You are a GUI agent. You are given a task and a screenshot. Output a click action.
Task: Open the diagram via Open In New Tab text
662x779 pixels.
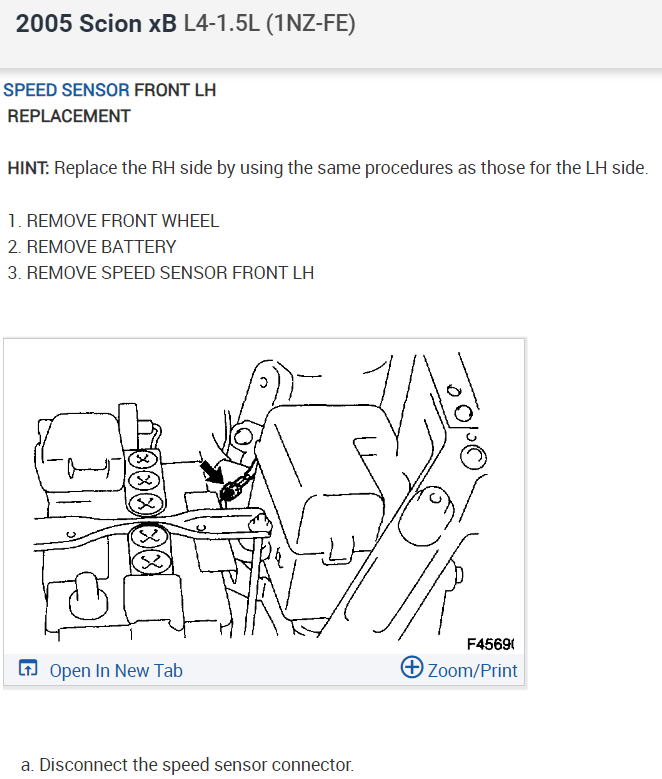[116, 671]
